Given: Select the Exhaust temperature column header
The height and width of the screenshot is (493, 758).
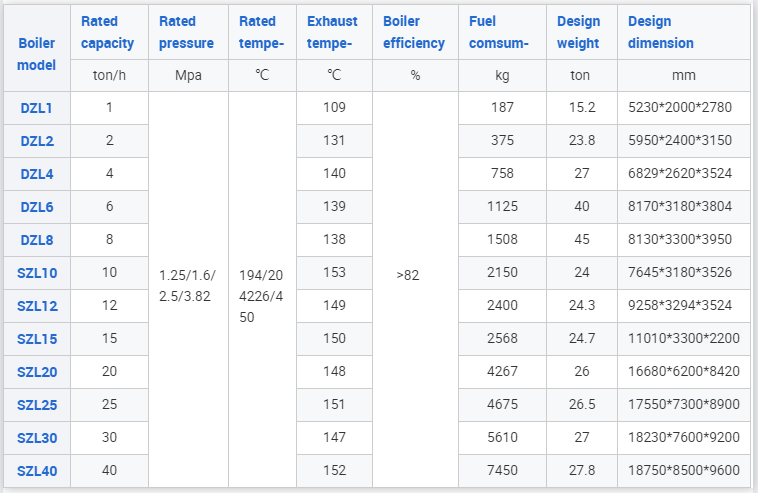Looking at the screenshot, I should click(332, 32).
